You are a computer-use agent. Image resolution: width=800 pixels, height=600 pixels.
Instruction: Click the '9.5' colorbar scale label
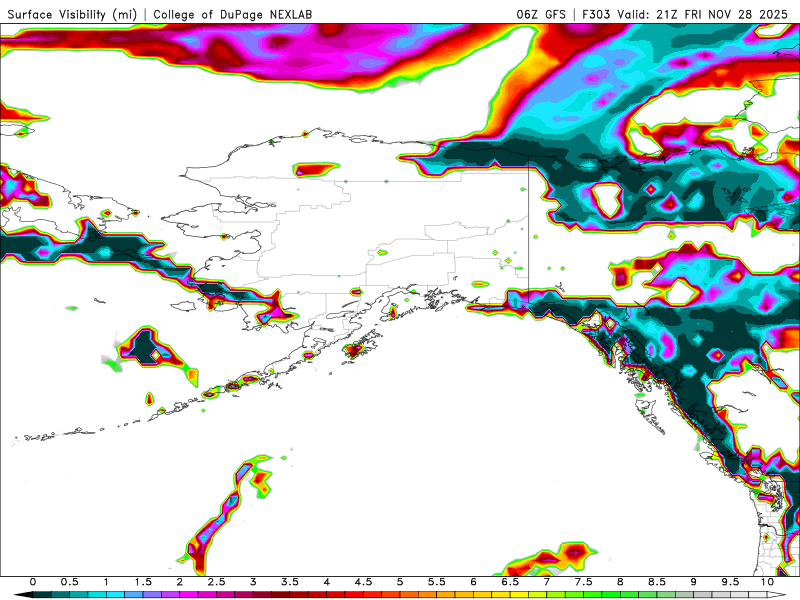tap(731, 582)
